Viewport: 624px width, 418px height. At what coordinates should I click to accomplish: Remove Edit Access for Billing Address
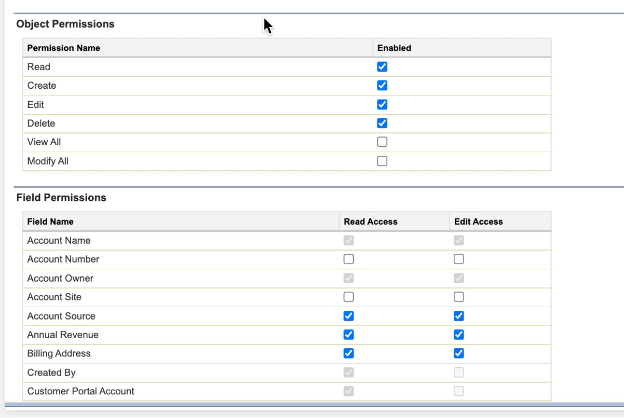pos(459,353)
